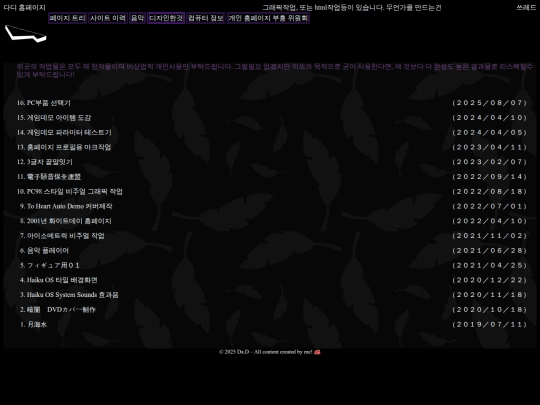Click the date (2021/04/25)
Image resolution: width=540 pixels, height=405 pixels.
pos(489,266)
